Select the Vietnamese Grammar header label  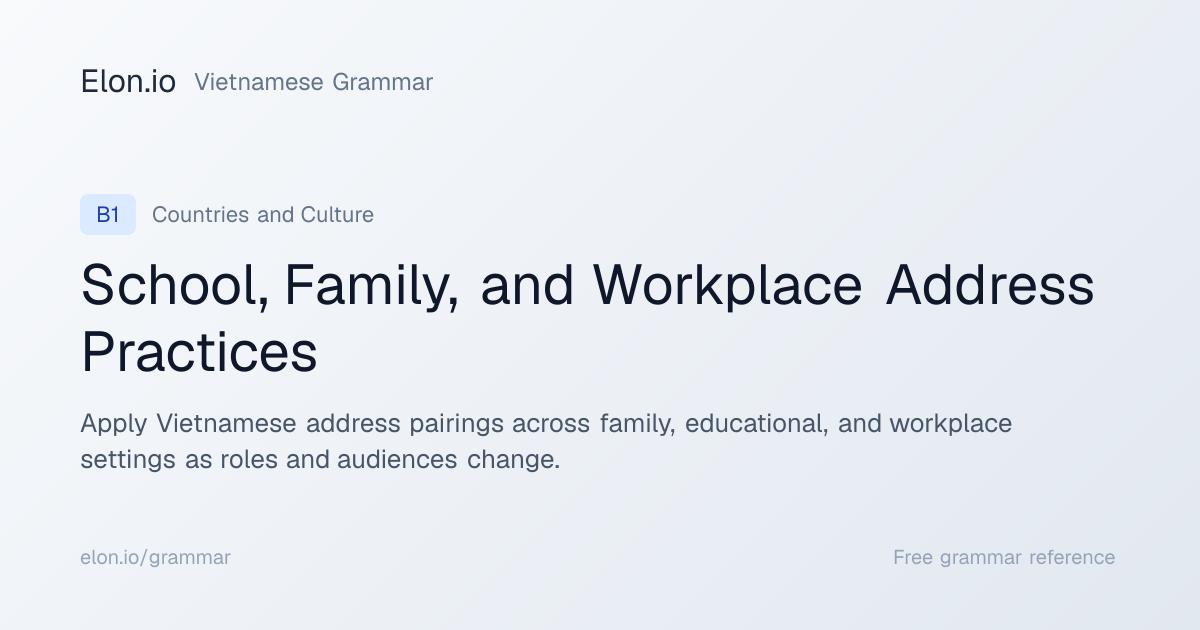pyautogui.click(x=313, y=82)
